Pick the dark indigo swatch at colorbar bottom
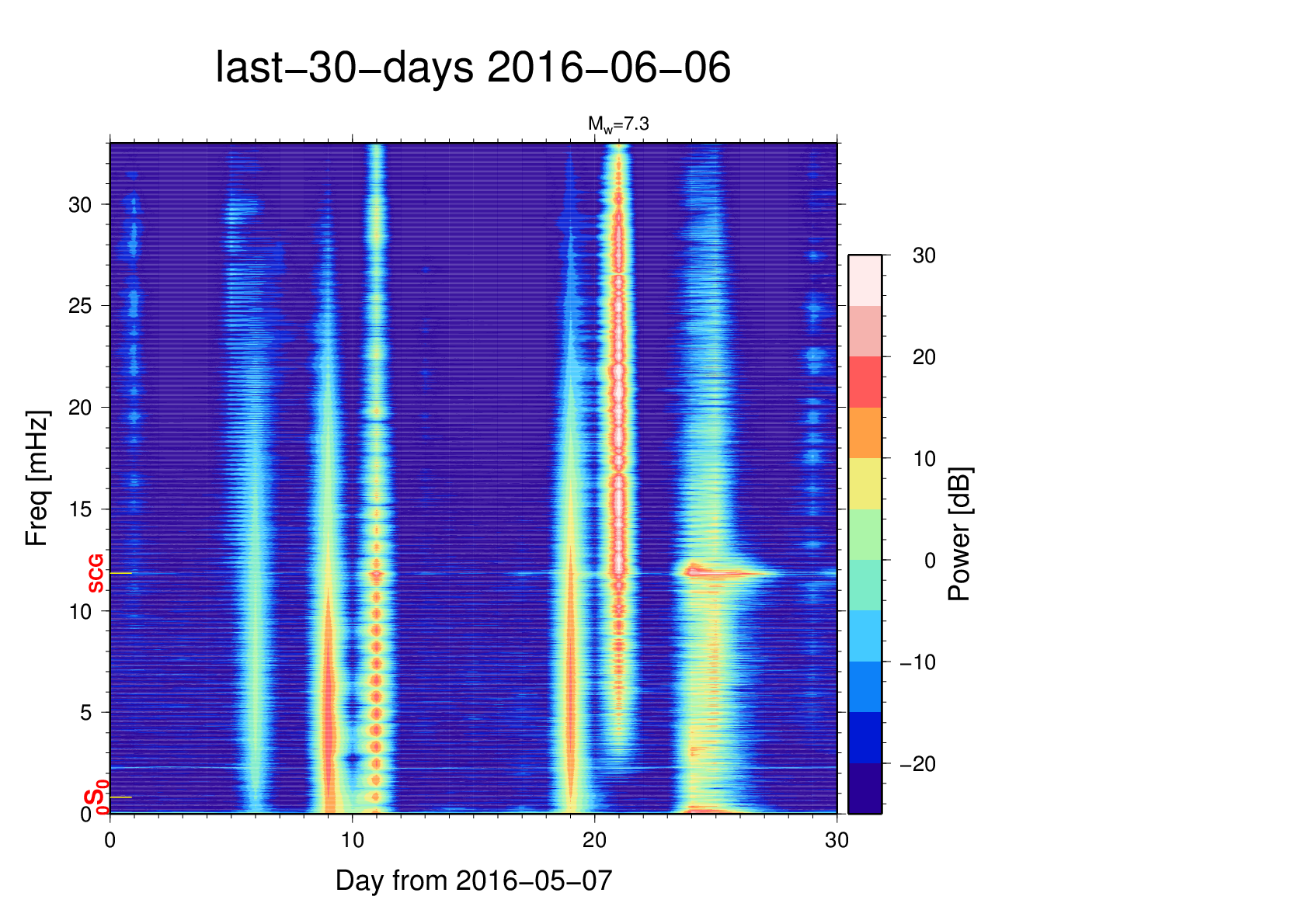Viewport: 1308px width, 924px height. (864, 788)
